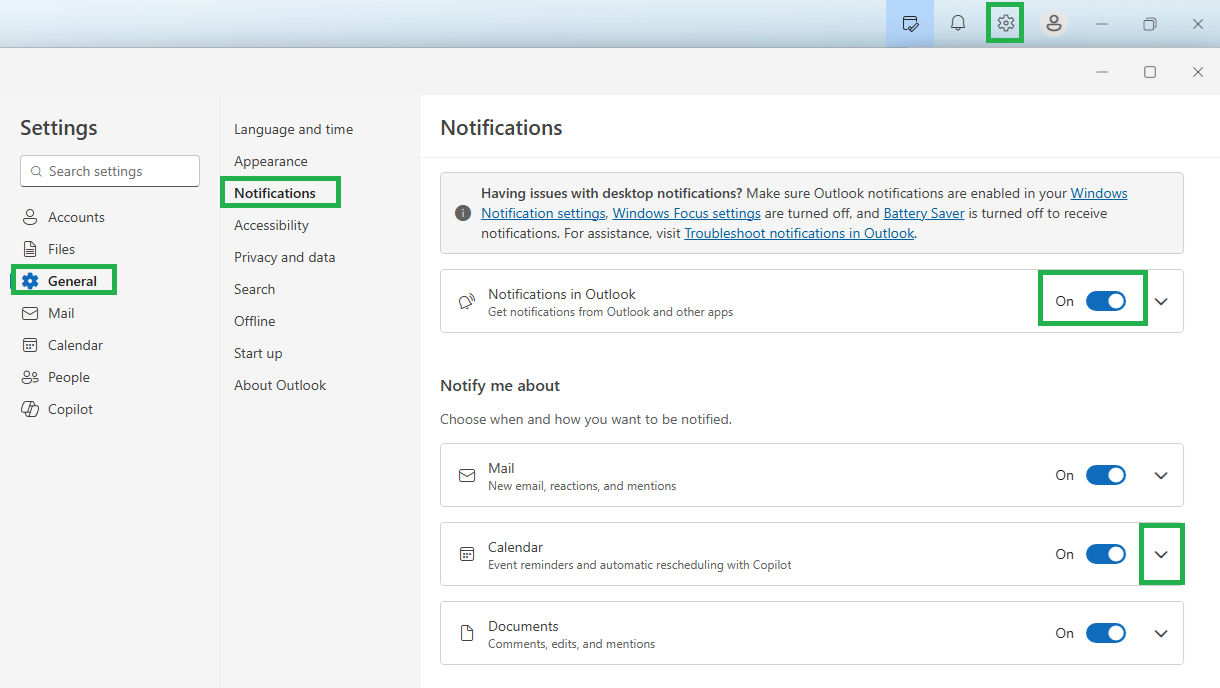1220x688 pixels.
Task: Open Troubleshoot notifications in Outlook link
Action: click(799, 233)
